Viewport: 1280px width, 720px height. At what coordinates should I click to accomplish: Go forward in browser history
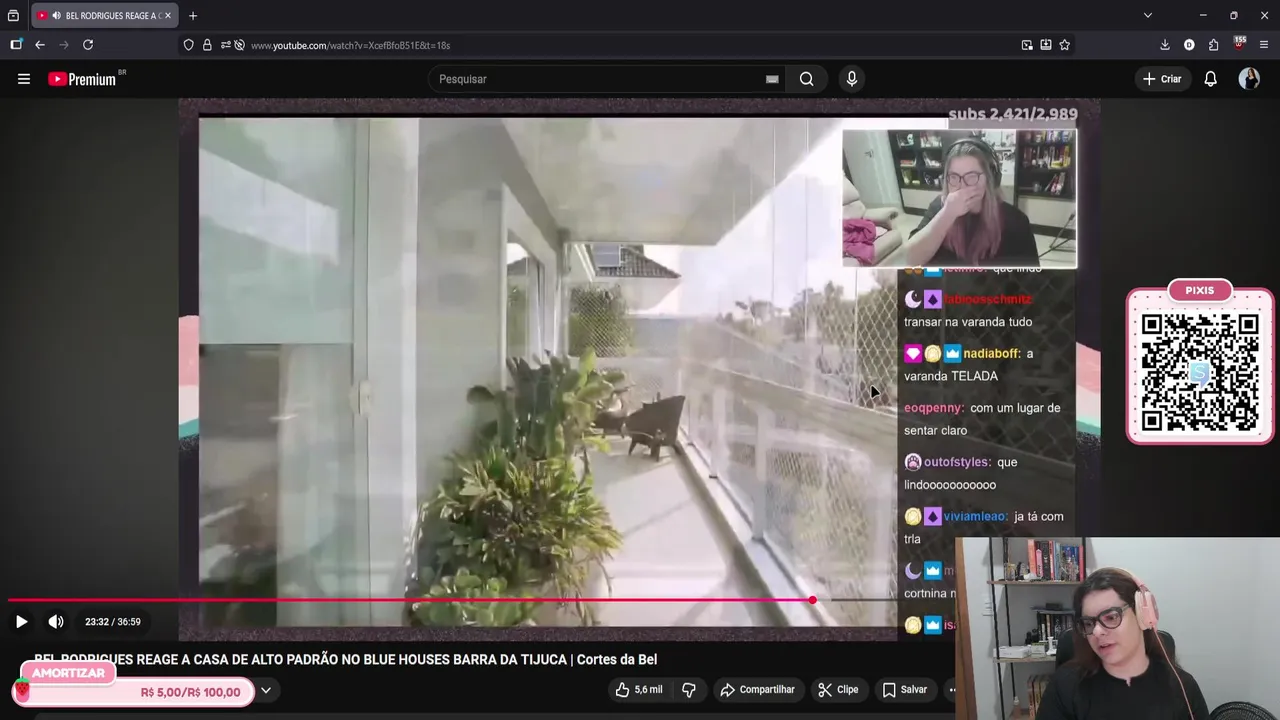click(64, 45)
